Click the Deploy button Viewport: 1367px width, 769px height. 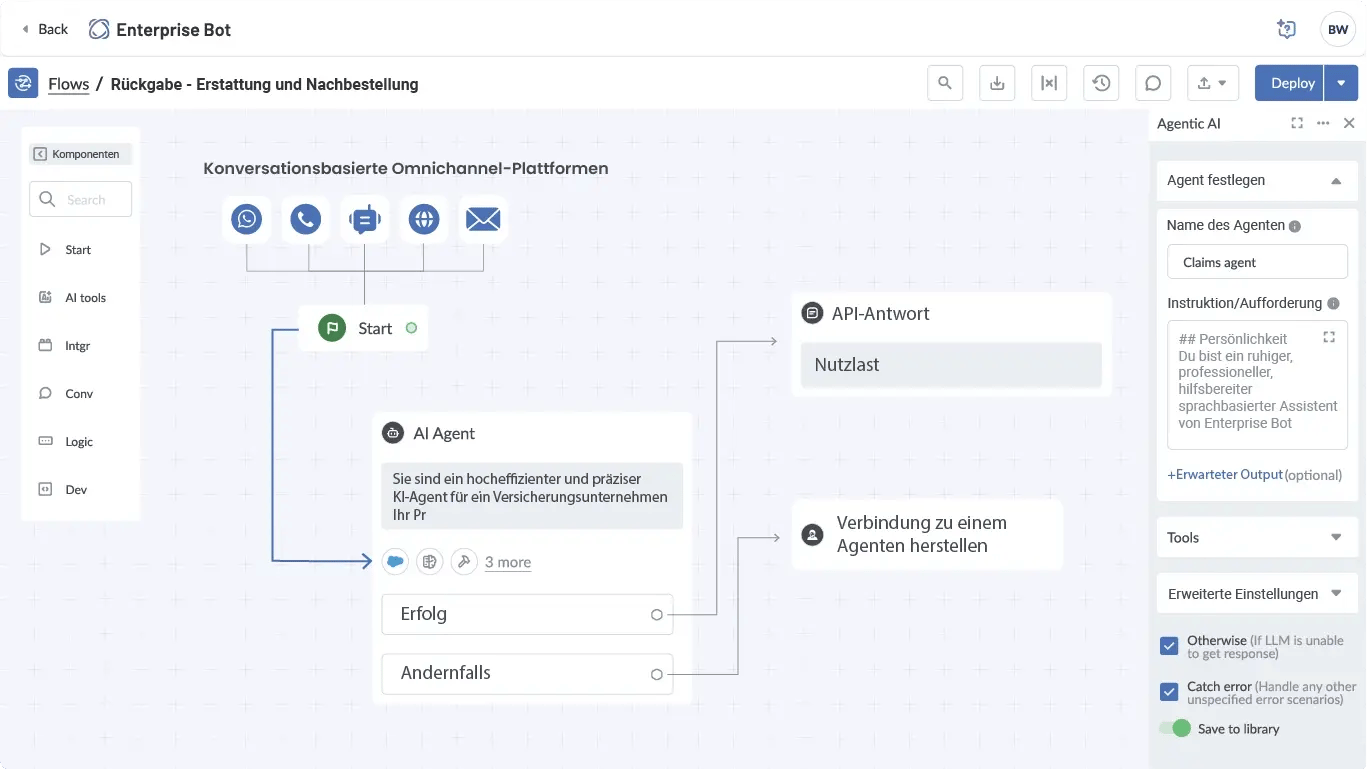pos(1292,84)
